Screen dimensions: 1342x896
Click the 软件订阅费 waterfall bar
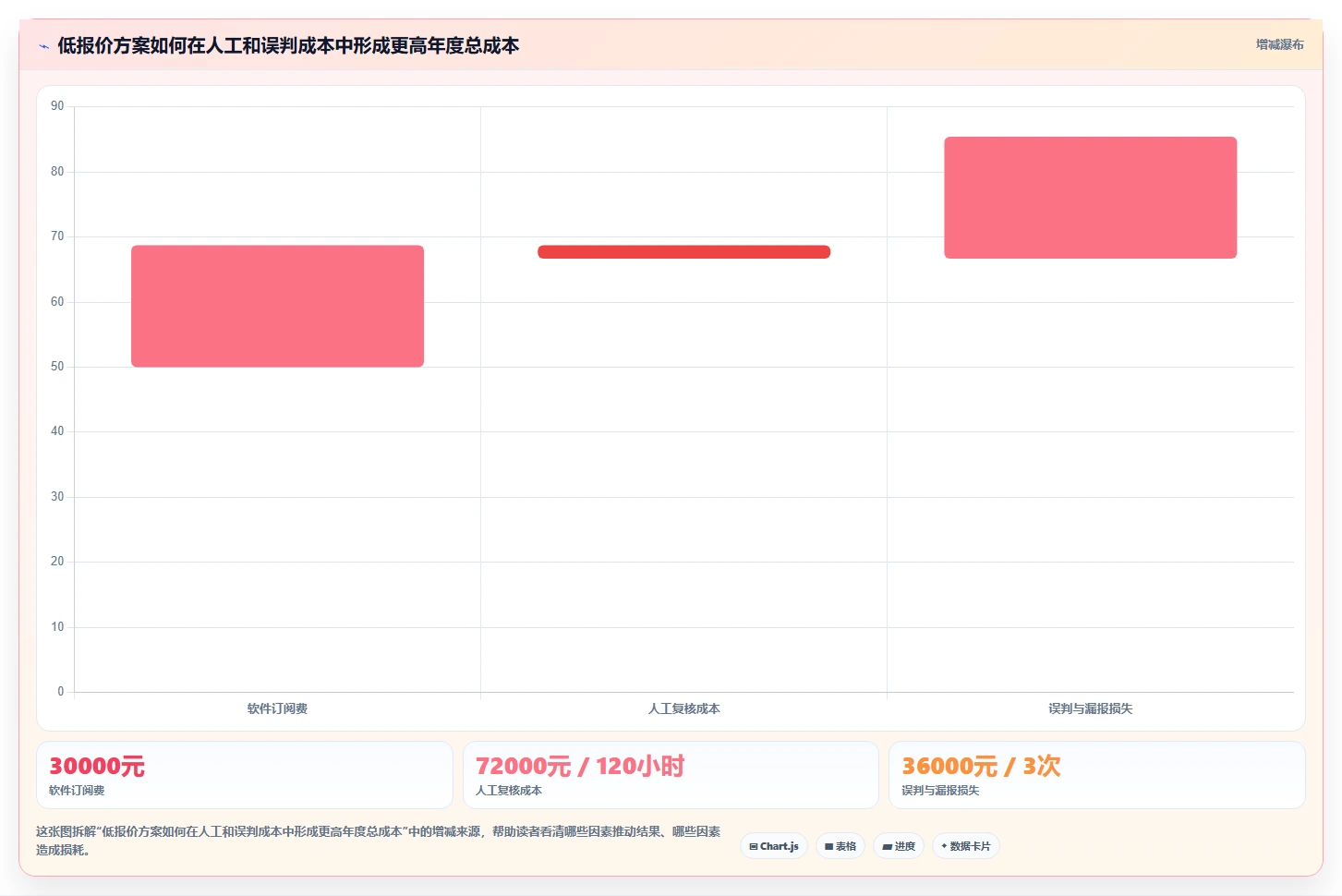277,306
